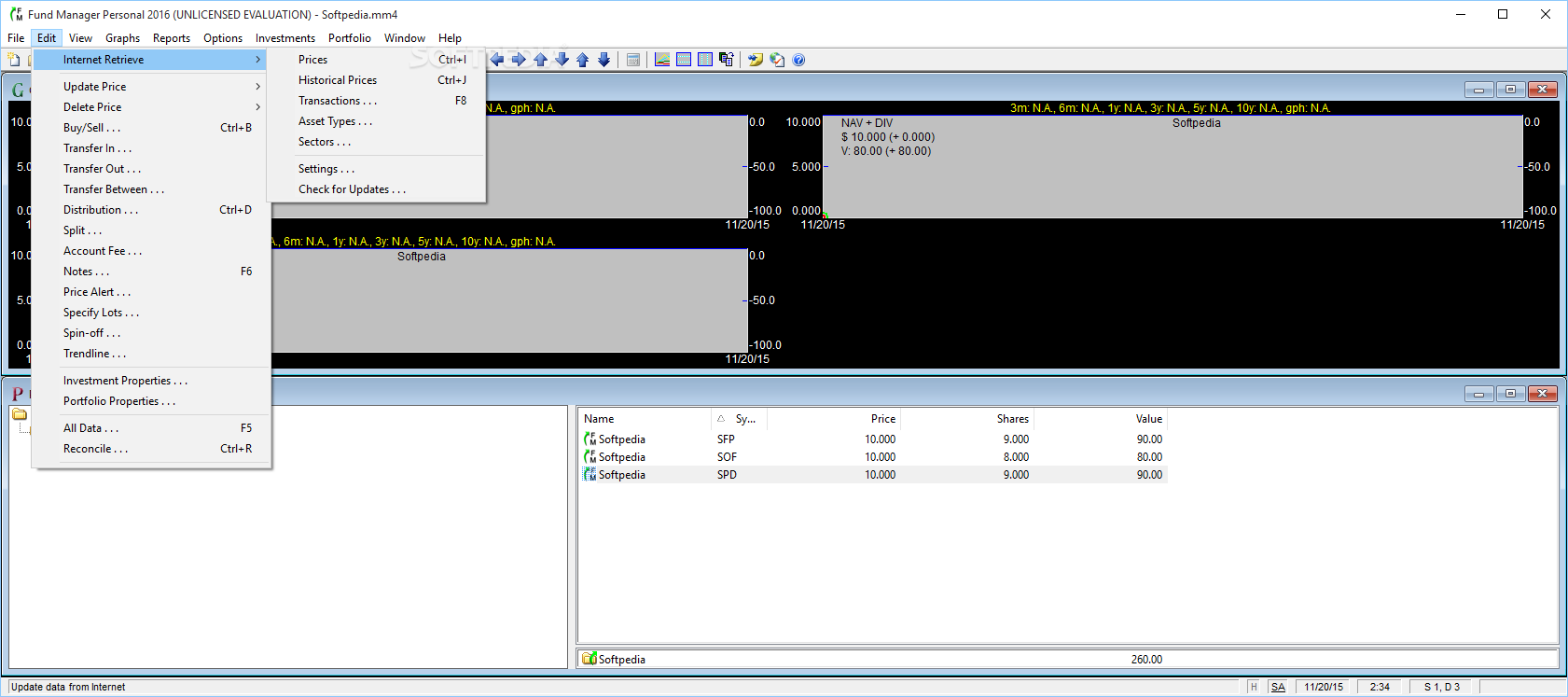Open the calculator toolbar icon

pyautogui.click(x=633, y=60)
